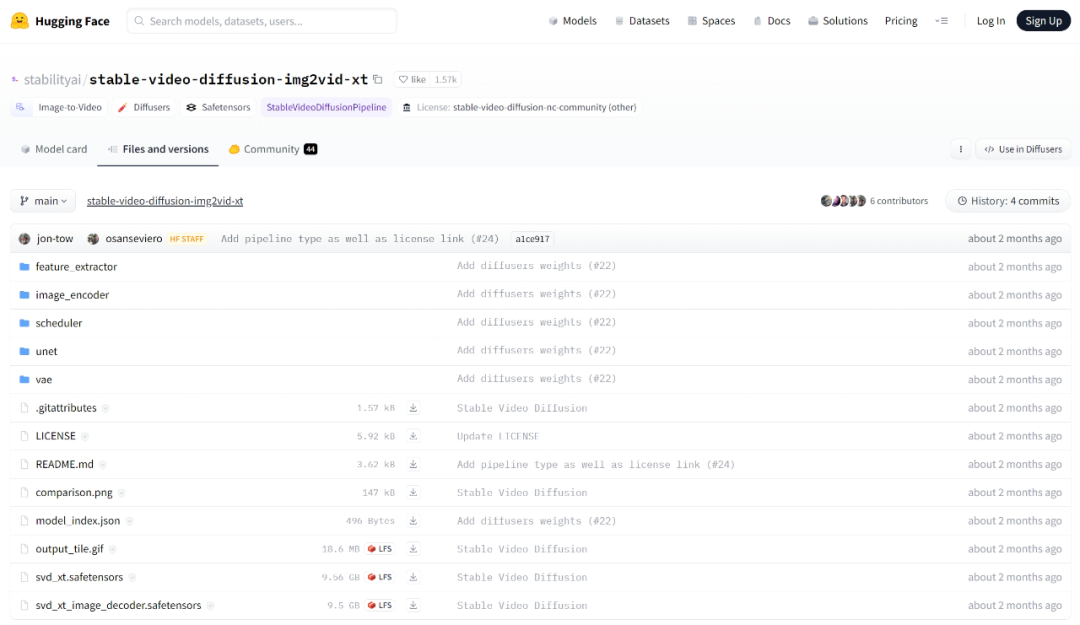Open the Community tab
The width and height of the screenshot is (1080, 625).
click(273, 150)
